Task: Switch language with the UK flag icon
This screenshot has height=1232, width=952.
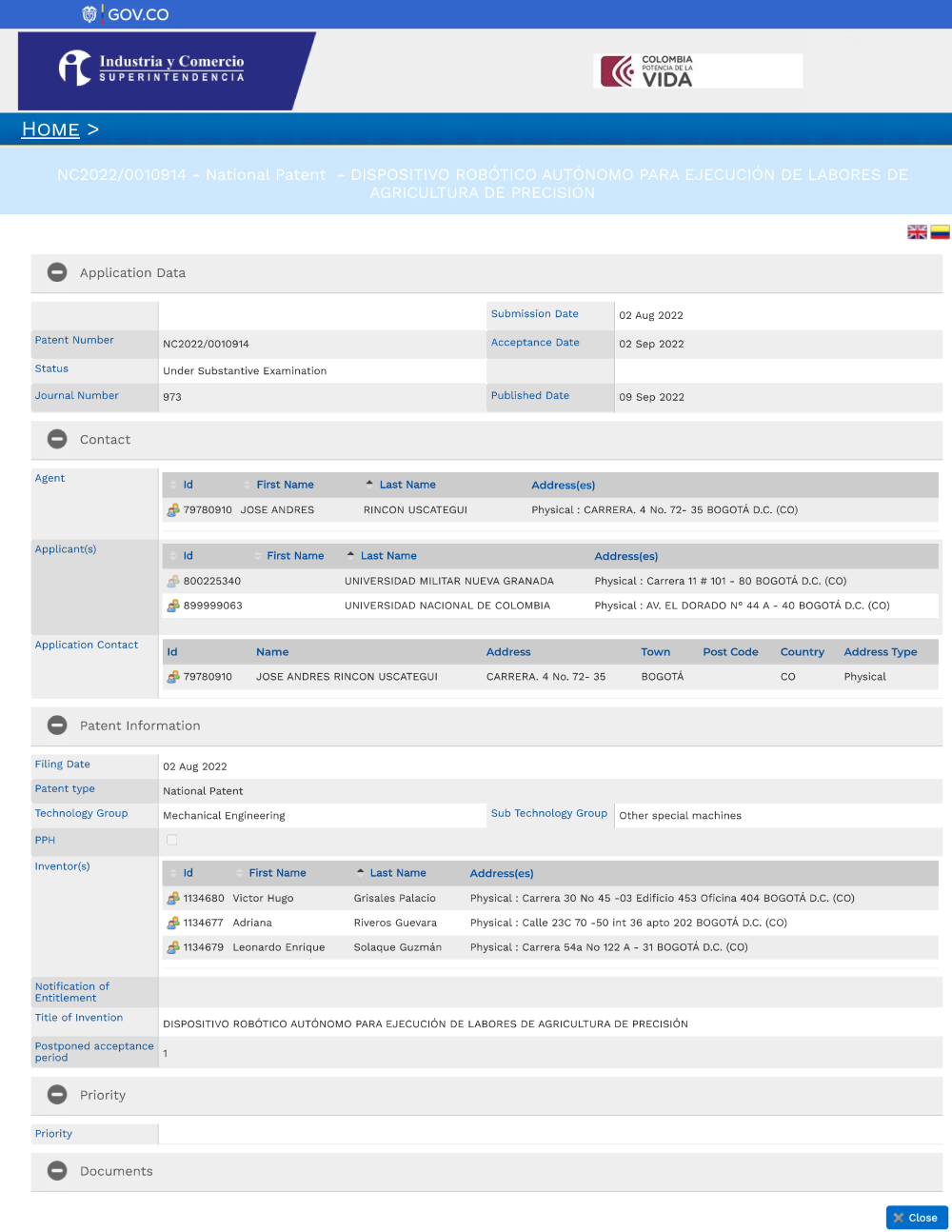Action: click(917, 232)
